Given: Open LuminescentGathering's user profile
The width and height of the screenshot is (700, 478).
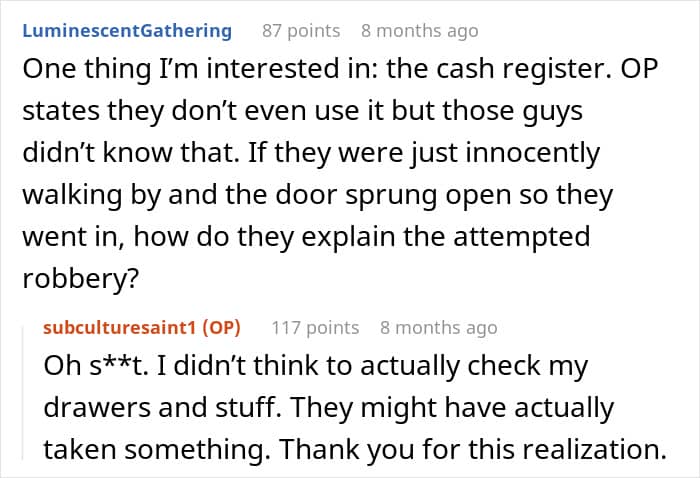Looking at the screenshot, I should (x=127, y=31).
